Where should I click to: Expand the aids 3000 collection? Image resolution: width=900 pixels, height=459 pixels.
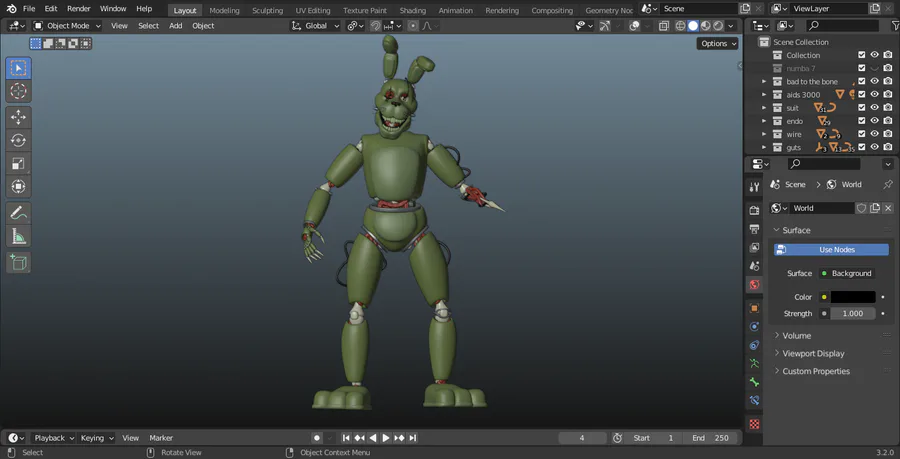(764, 95)
